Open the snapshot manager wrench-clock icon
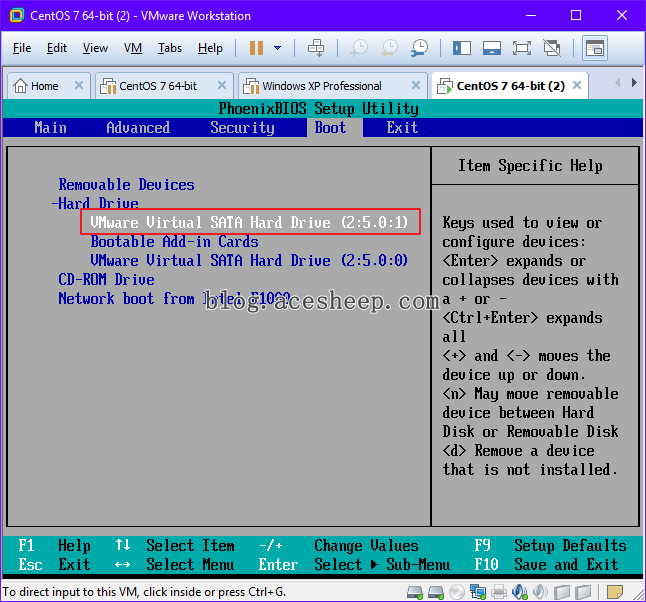This screenshot has width=646, height=602. pyautogui.click(x=419, y=48)
